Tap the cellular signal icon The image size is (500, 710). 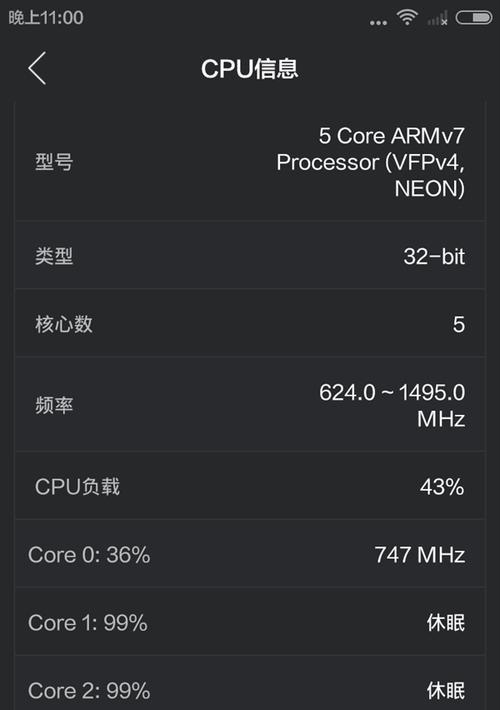coord(438,19)
